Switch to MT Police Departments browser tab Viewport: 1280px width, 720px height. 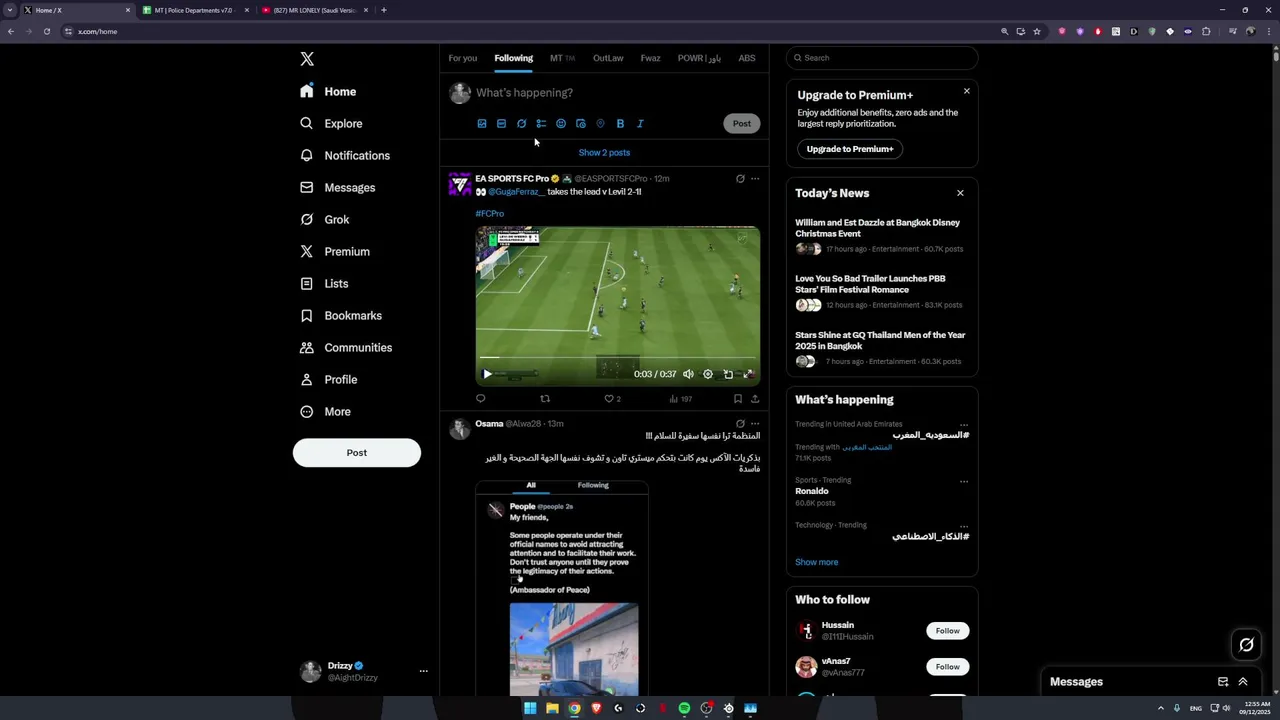(x=194, y=10)
